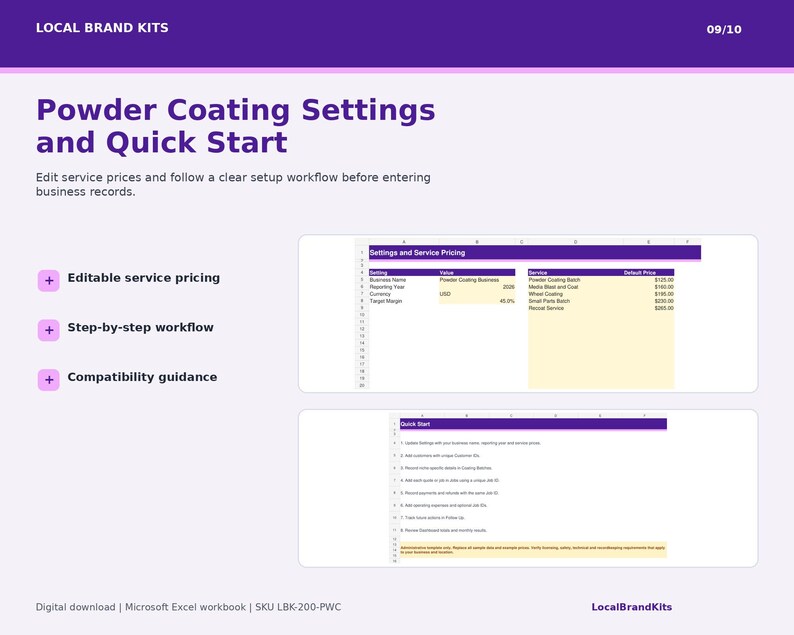The height and width of the screenshot is (635, 794).
Task: Click the 'Currency' setting cell
Action: click(404, 294)
